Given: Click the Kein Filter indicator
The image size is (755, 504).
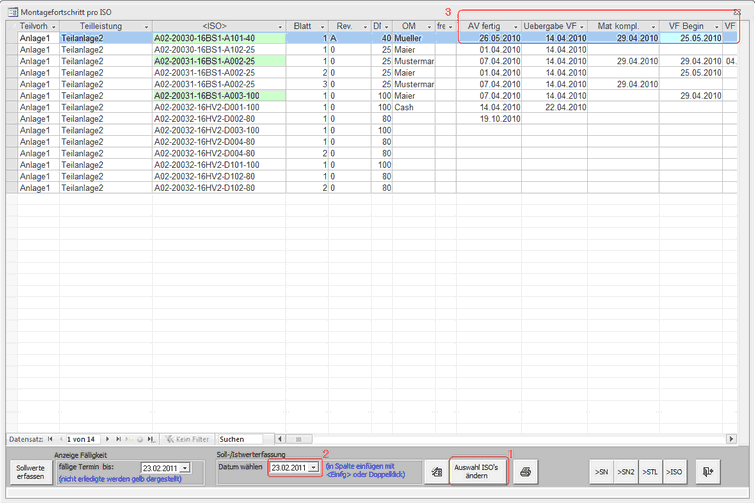Looking at the screenshot, I should [x=188, y=439].
